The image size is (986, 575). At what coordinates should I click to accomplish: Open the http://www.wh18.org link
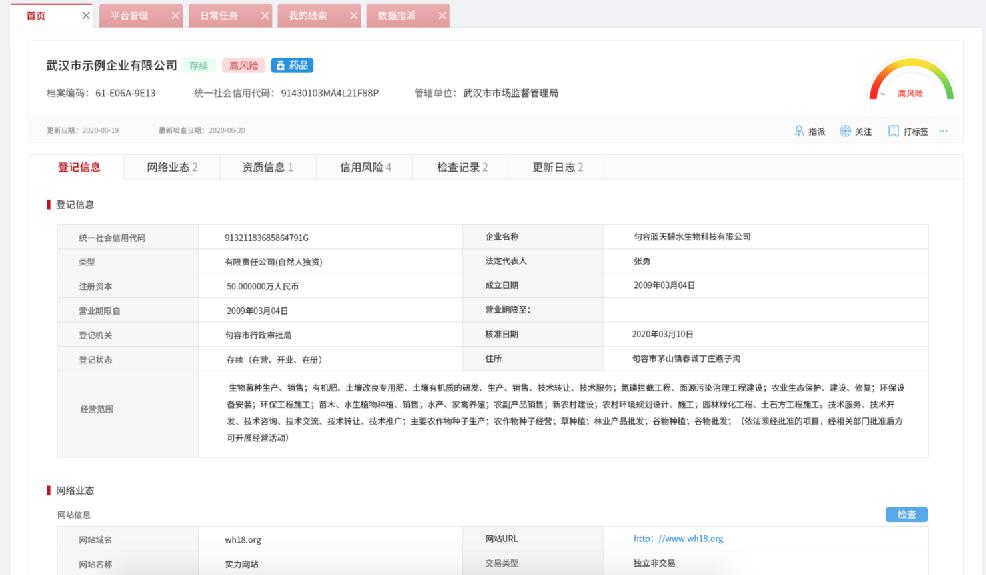[678, 539]
